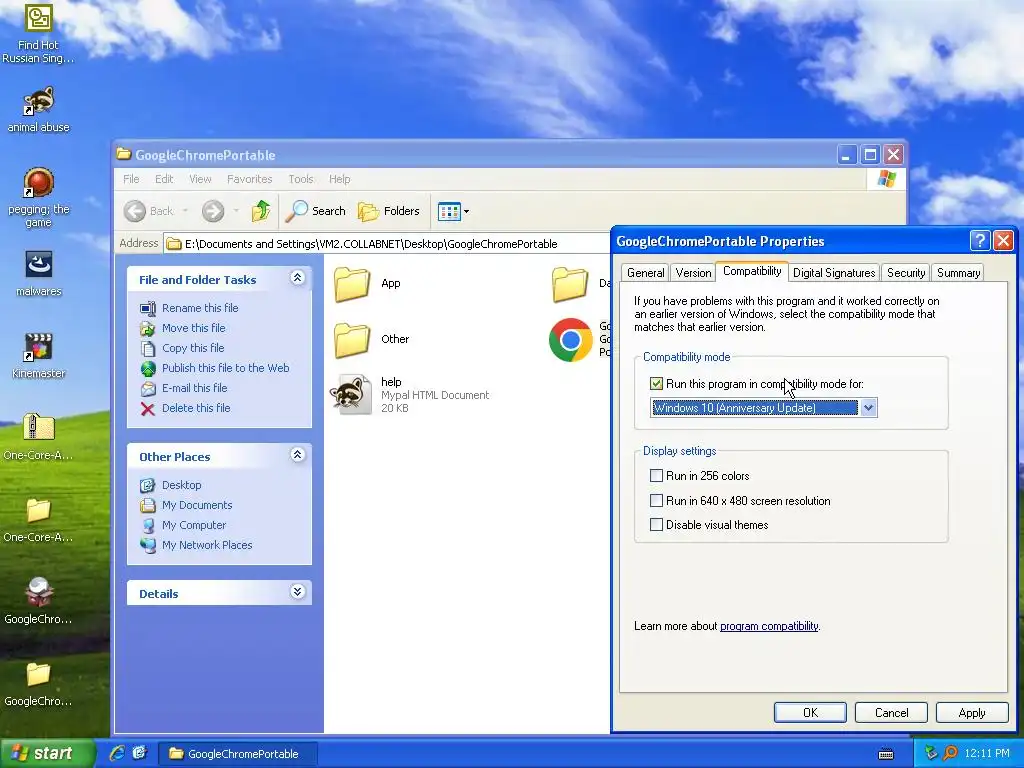Open the compatibility mode OS dropdown

tap(868, 408)
